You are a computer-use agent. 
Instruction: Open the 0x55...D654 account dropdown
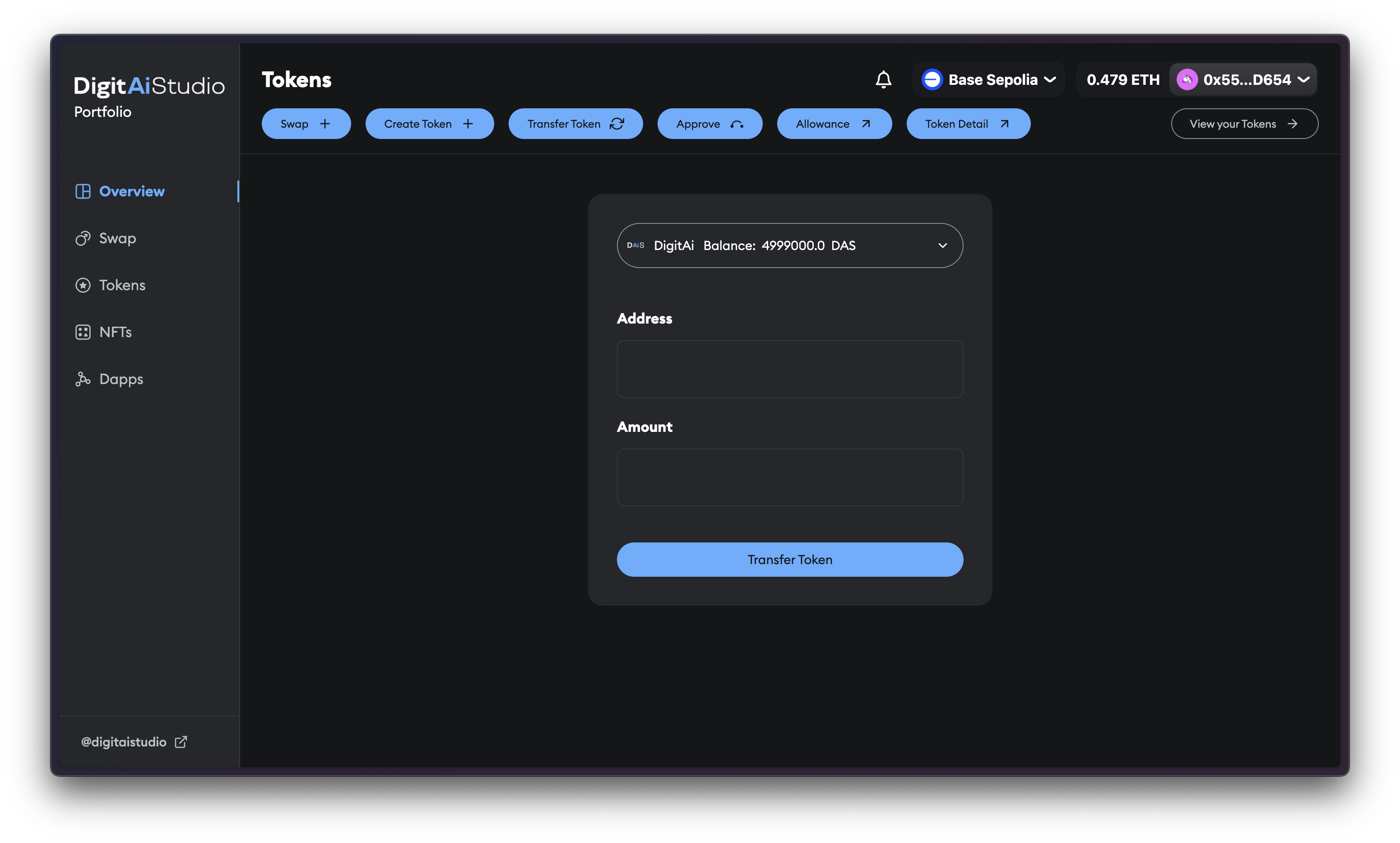[1304, 79]
